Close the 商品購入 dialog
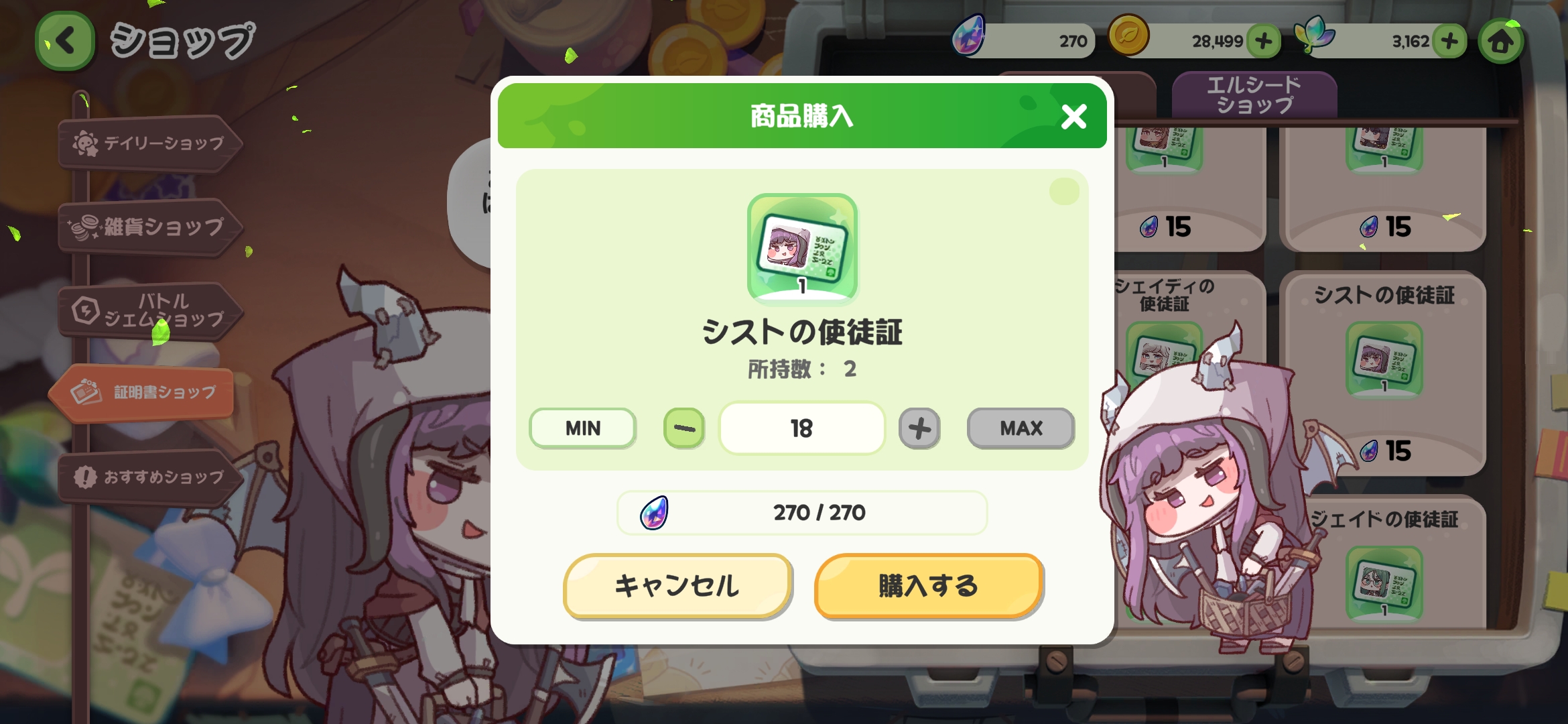Viewport: 1568px width, 724px height. point(1073,117)
